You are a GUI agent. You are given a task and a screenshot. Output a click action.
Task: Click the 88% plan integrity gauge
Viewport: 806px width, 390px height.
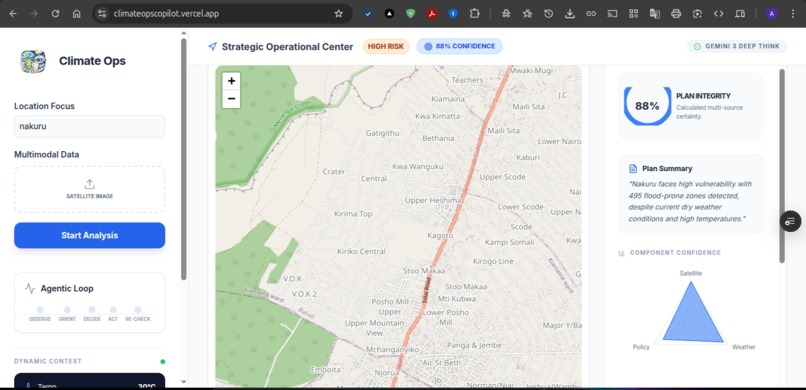(x=647, y=106)
